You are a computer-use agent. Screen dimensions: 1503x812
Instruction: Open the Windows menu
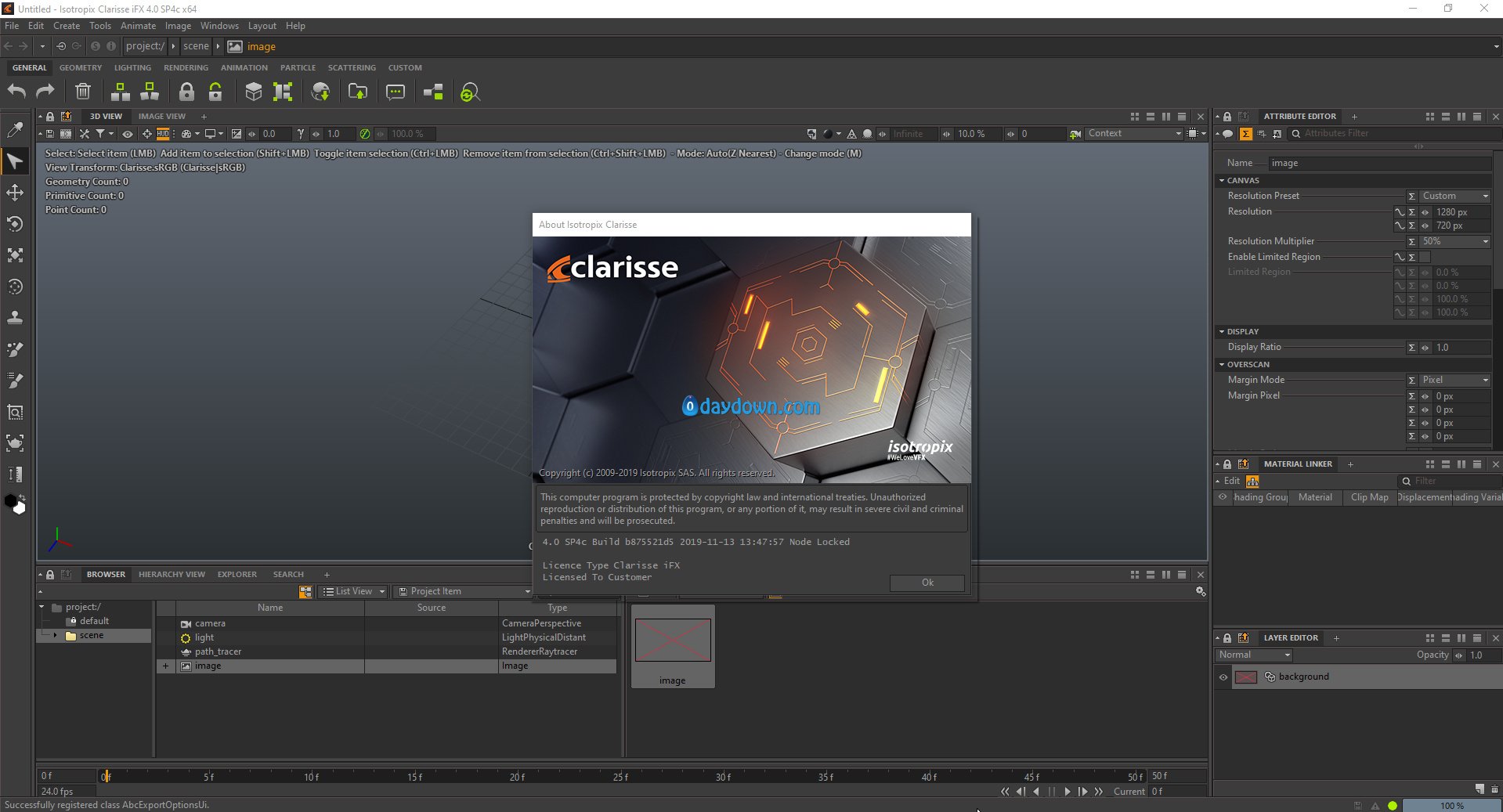[219, 26]
